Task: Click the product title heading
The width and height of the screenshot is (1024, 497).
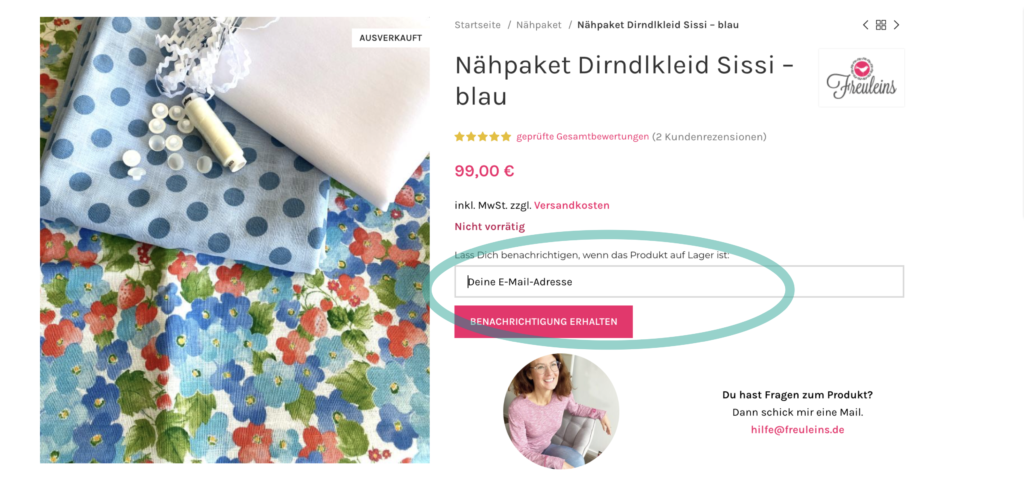Action: (x=624, y=81)
